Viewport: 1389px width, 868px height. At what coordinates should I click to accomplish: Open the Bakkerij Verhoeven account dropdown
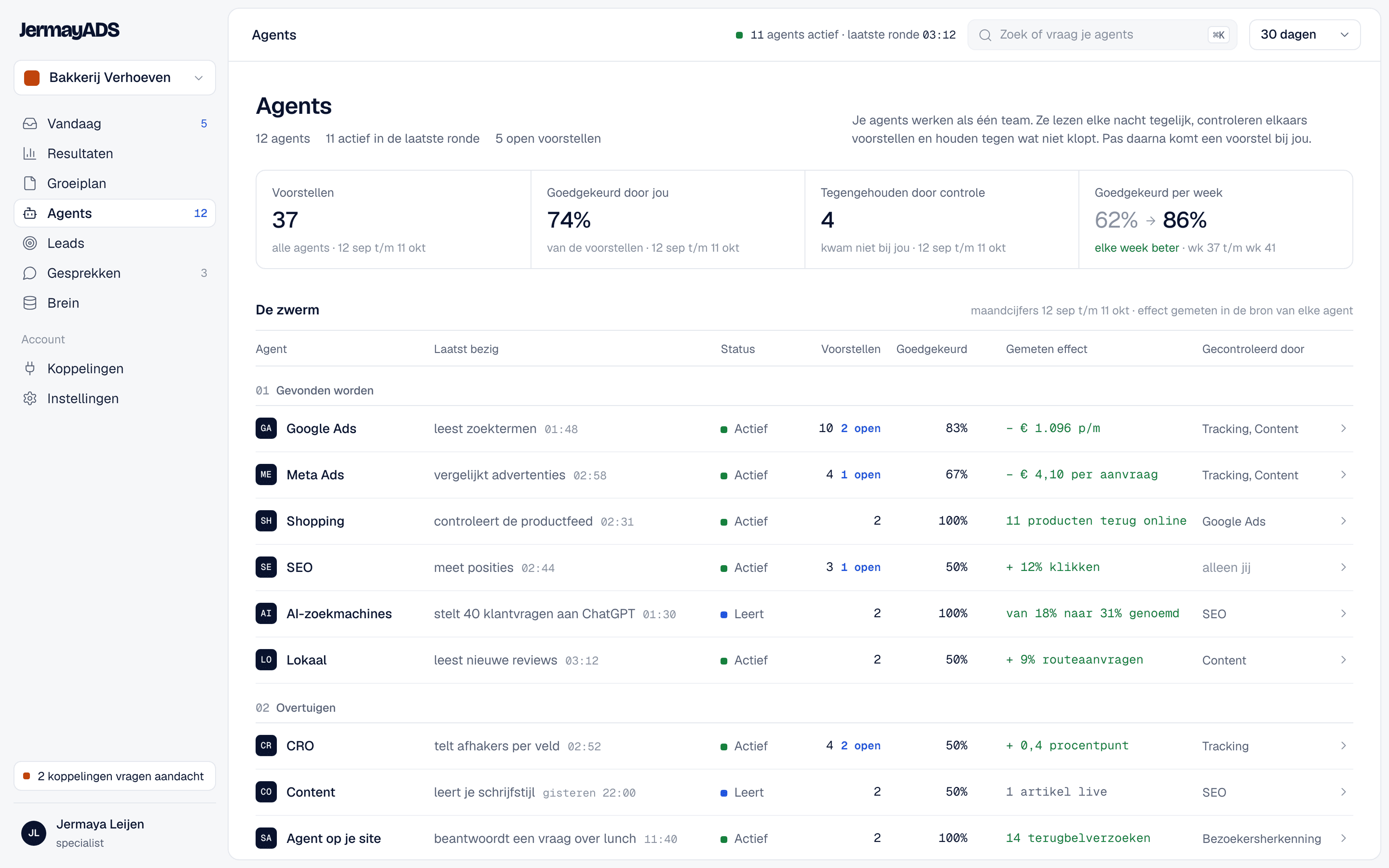[115, 78]
